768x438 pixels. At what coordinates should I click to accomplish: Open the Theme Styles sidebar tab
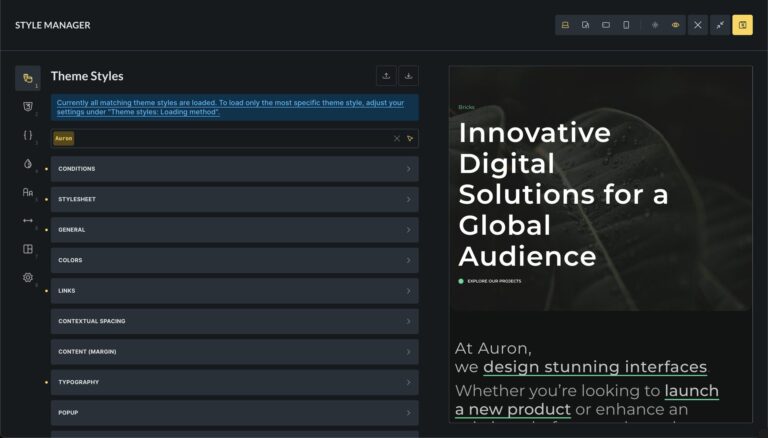point(28,78)
